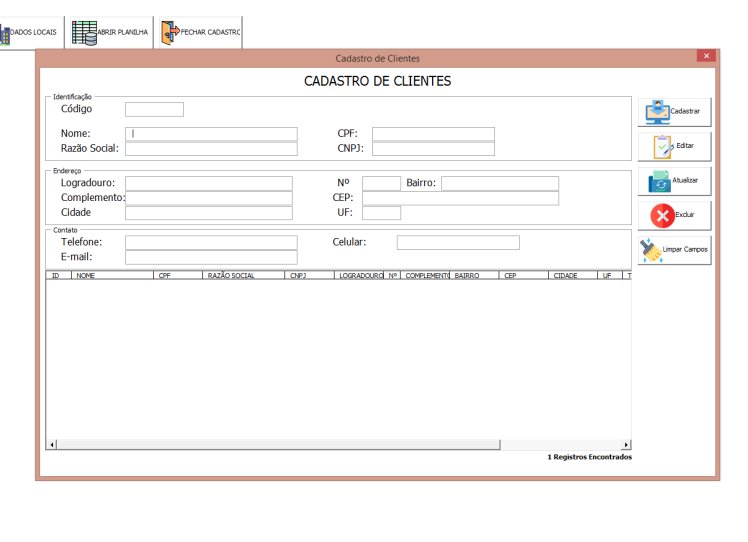Viewport: 748px width, 542px height.
Task: Click the Logradouro text field
Action: click(208, 183)
